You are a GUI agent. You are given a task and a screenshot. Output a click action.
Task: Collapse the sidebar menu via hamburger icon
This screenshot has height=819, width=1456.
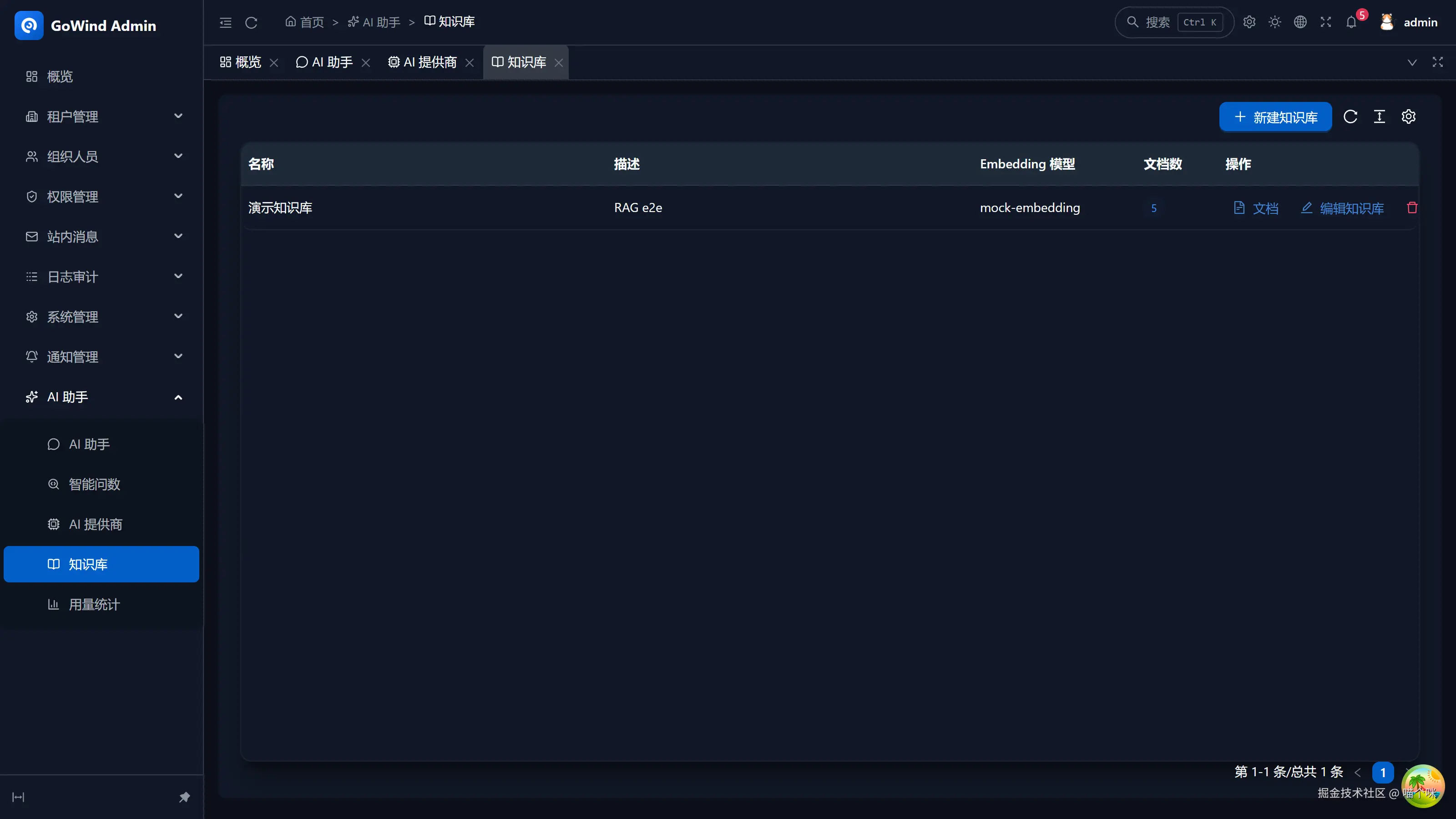(x=226, y=23)
